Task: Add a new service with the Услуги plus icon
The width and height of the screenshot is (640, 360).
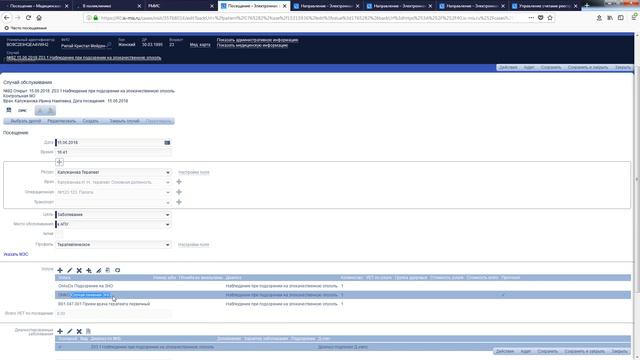Action: point(60,270)
